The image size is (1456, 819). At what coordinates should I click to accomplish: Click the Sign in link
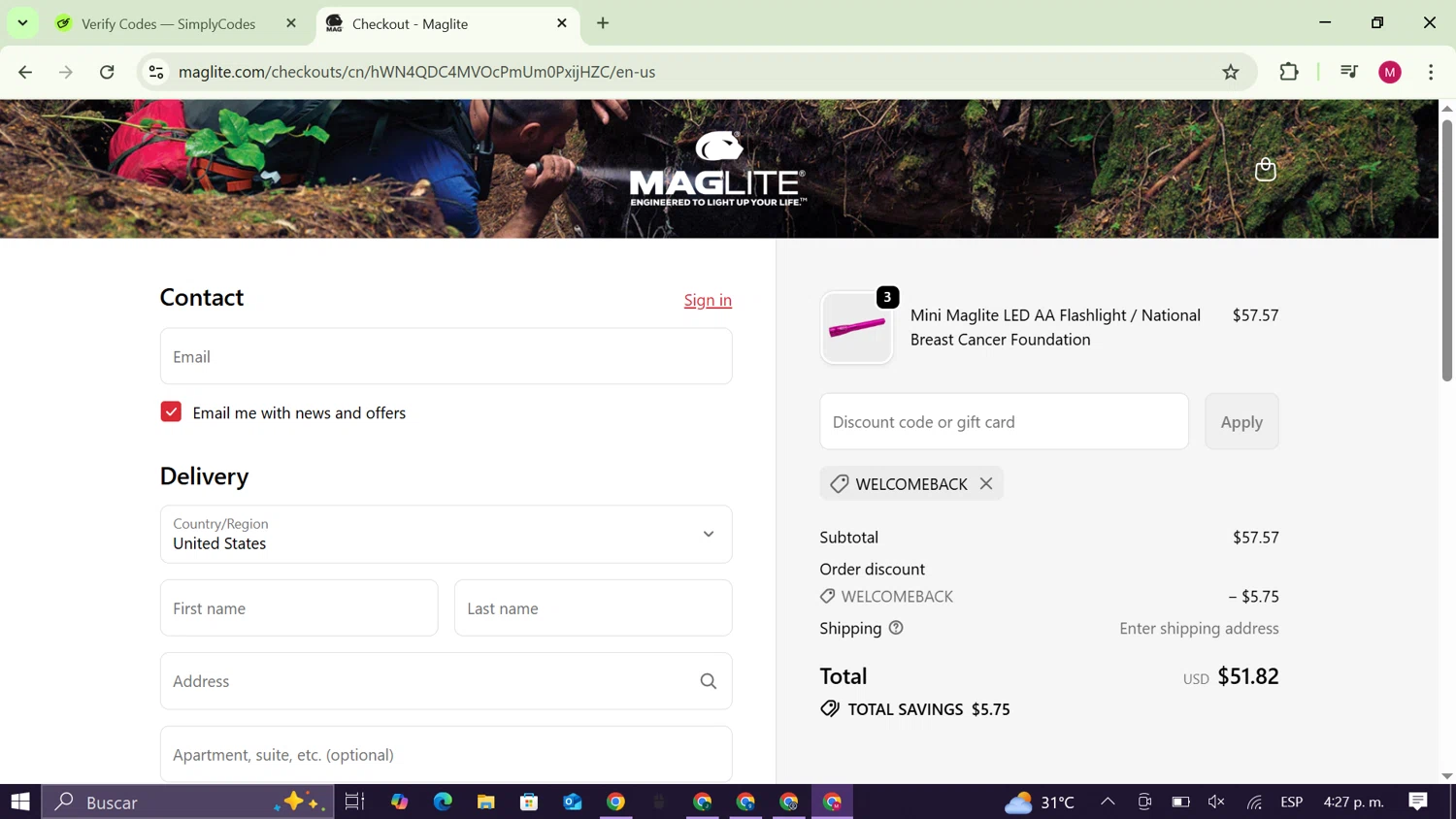pos(708,300)
